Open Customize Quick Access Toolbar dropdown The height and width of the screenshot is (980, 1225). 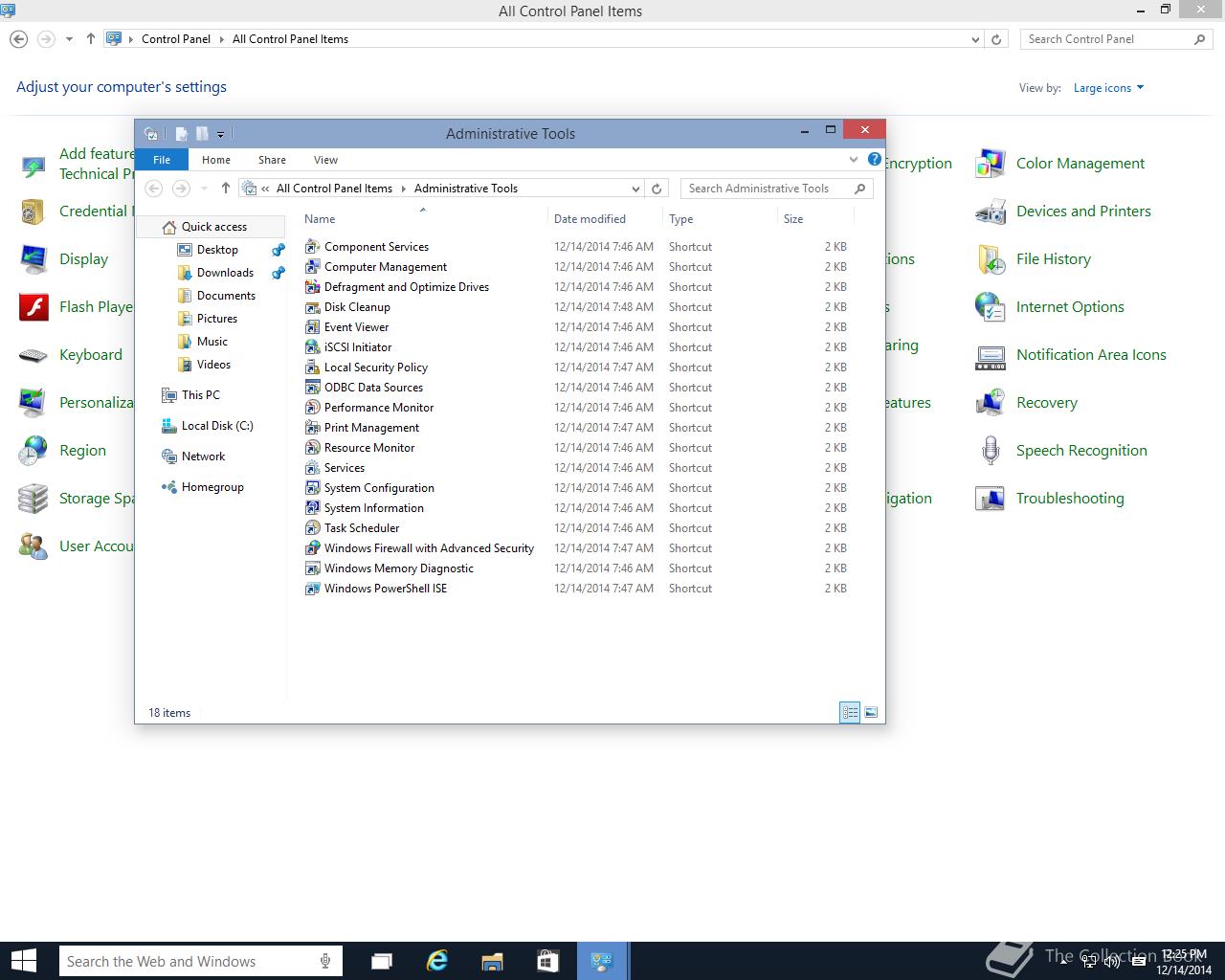coord(220,134)
